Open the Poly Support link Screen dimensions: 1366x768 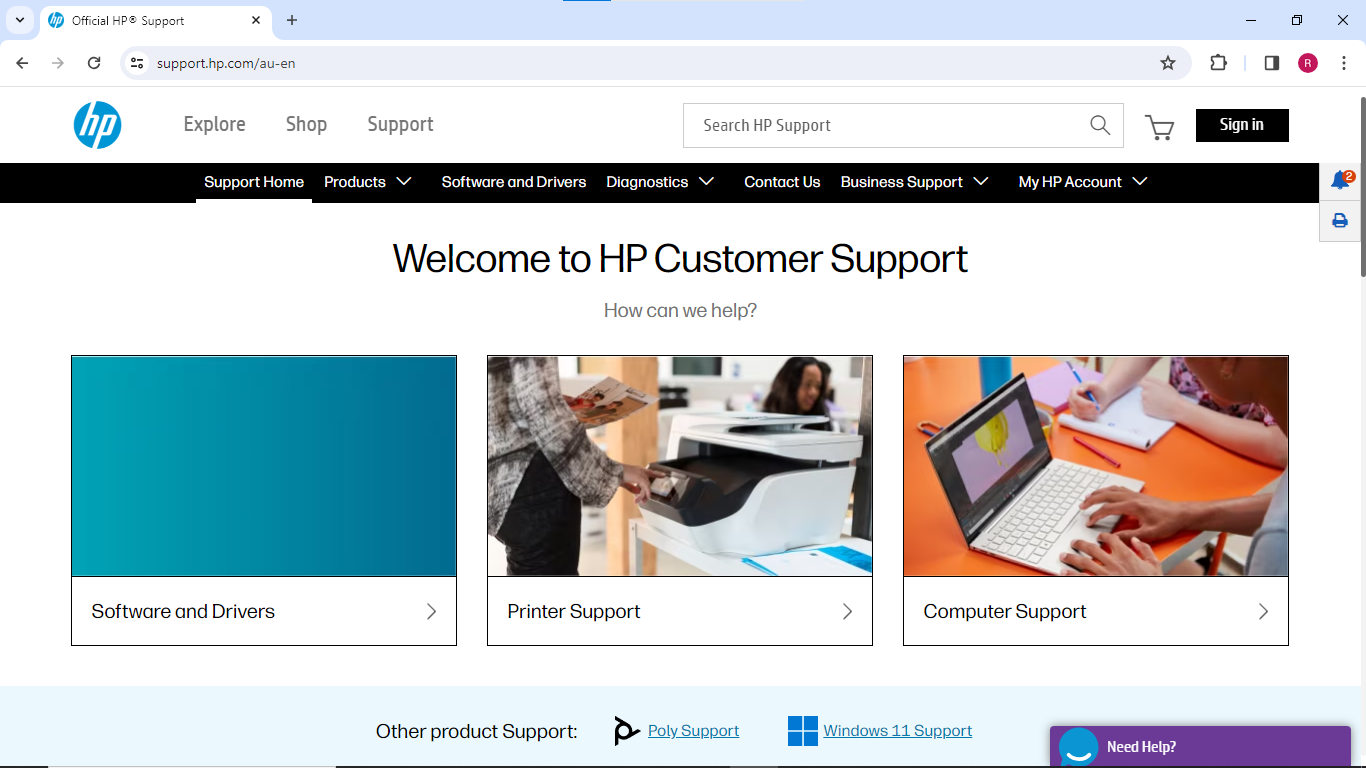pyautogui.click(x=693, y=731)
